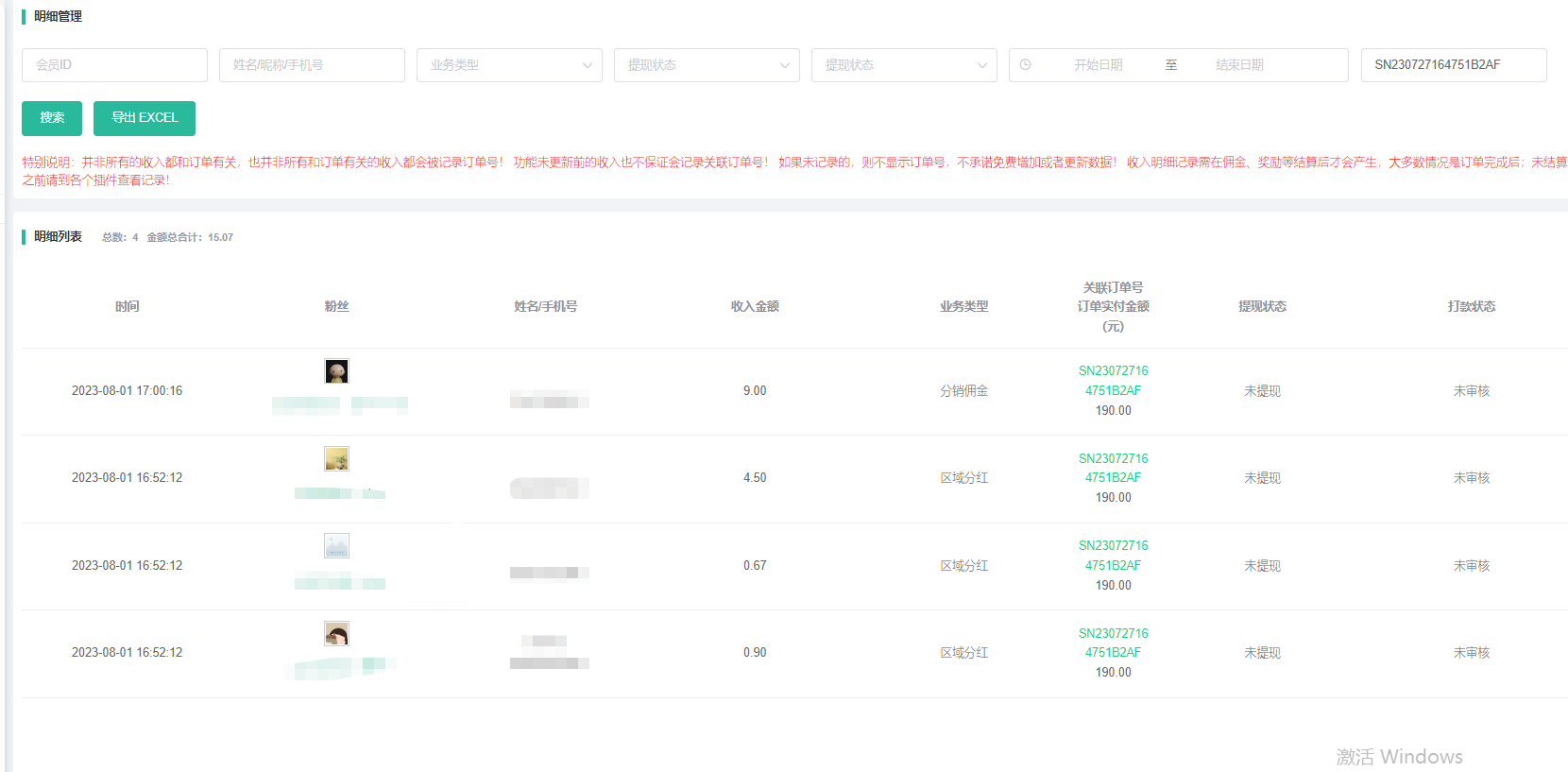The height and width of the screenshot is (772, 1568).
Task: Click the order number field SN230727164751B2AF
Action: (1454, 65)
